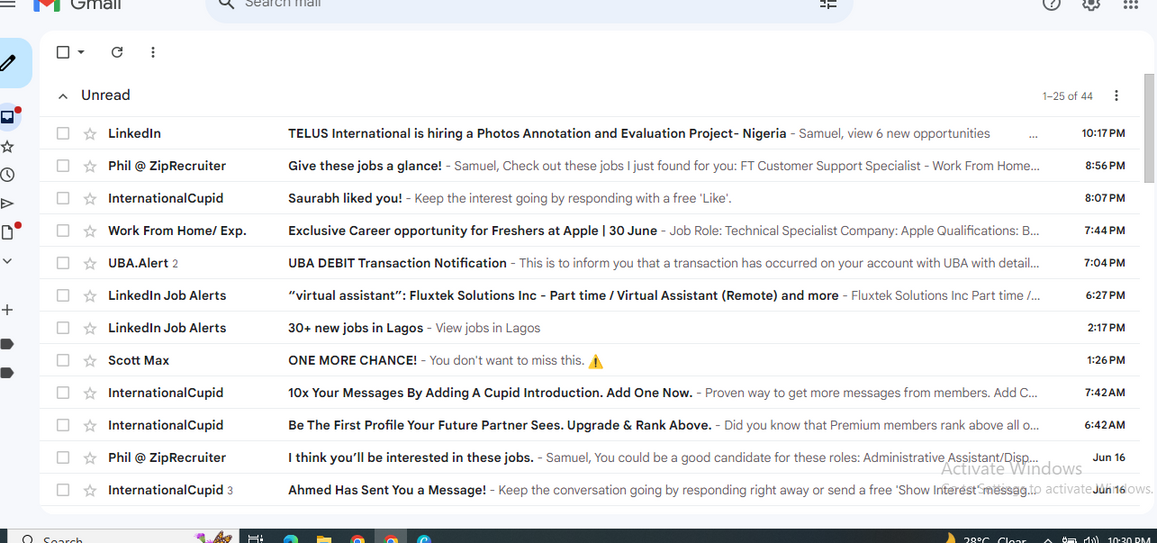Screen dimensions: 1157x543
Task: Refresh the mail list
Action: pyautogui.click(x=117, y=52)
